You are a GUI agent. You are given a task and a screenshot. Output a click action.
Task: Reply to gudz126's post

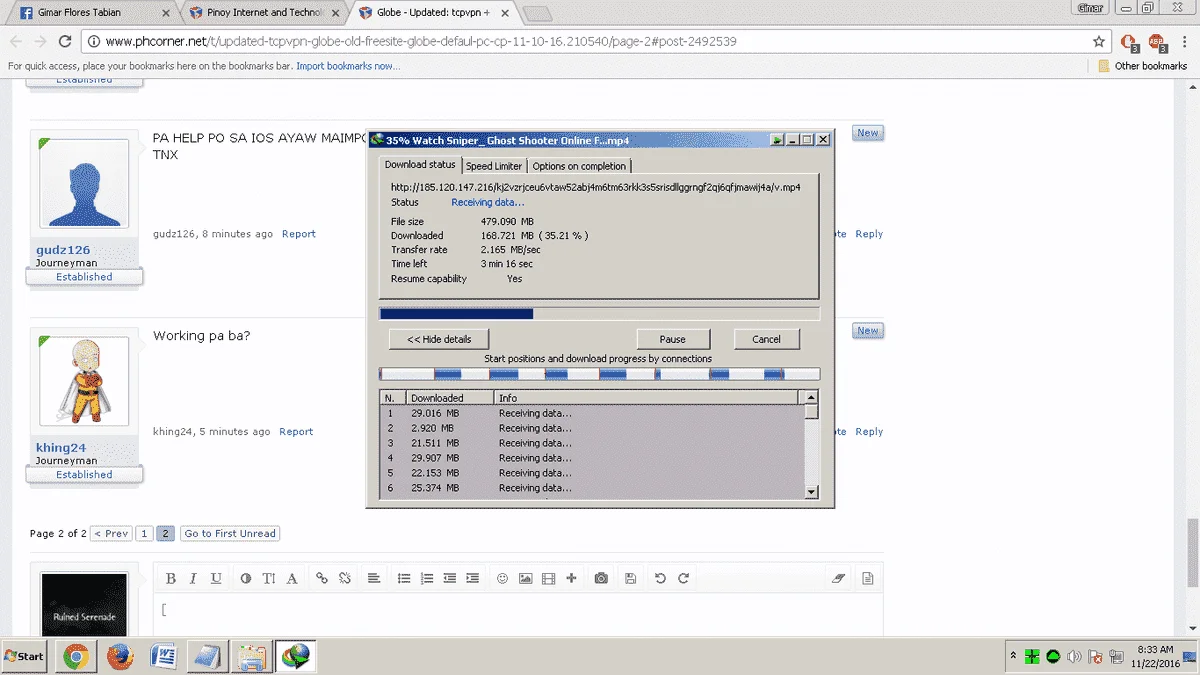pos(869,234)
